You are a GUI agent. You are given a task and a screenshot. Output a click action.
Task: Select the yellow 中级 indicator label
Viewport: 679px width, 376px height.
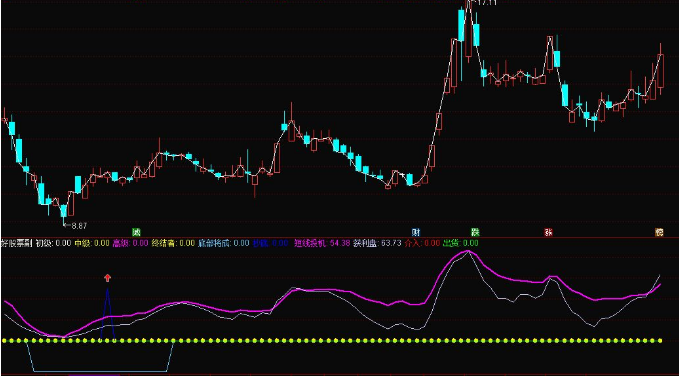pos(92,243)
